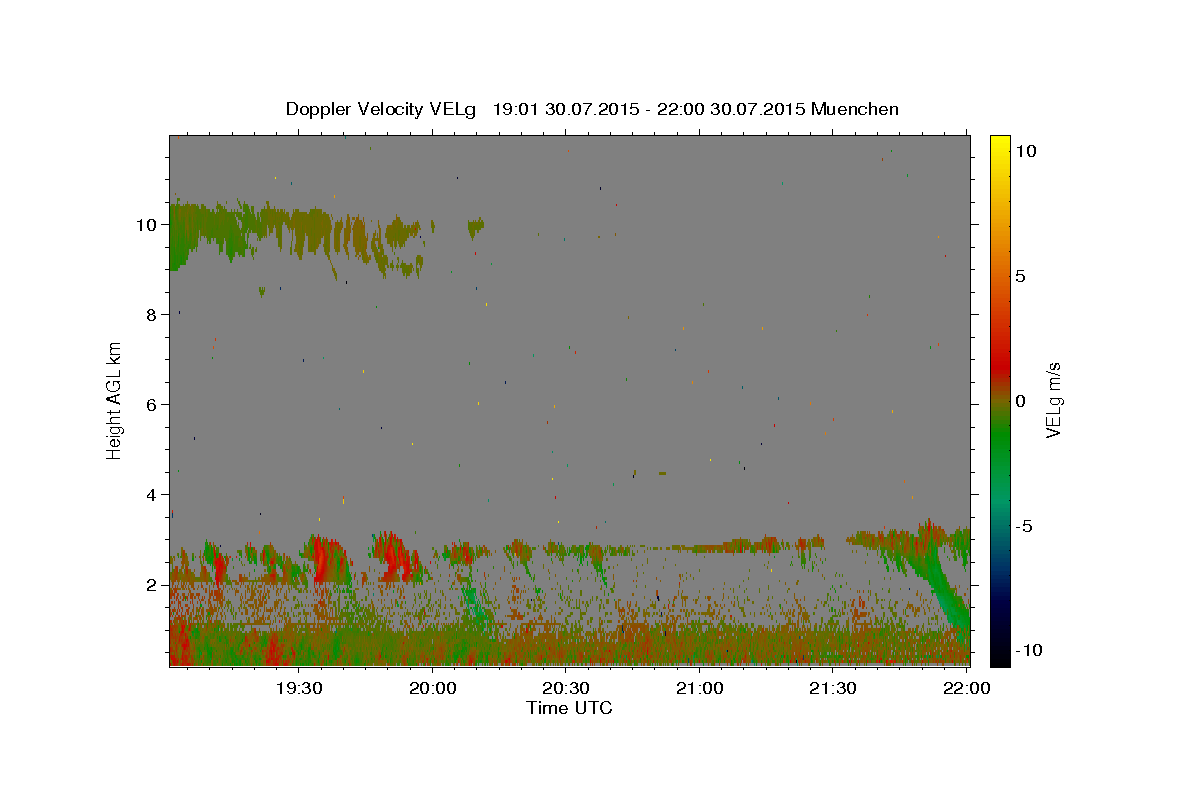Click the height axis label 10
Viewport: 1200px width, 800px height.
coord(147,225)
